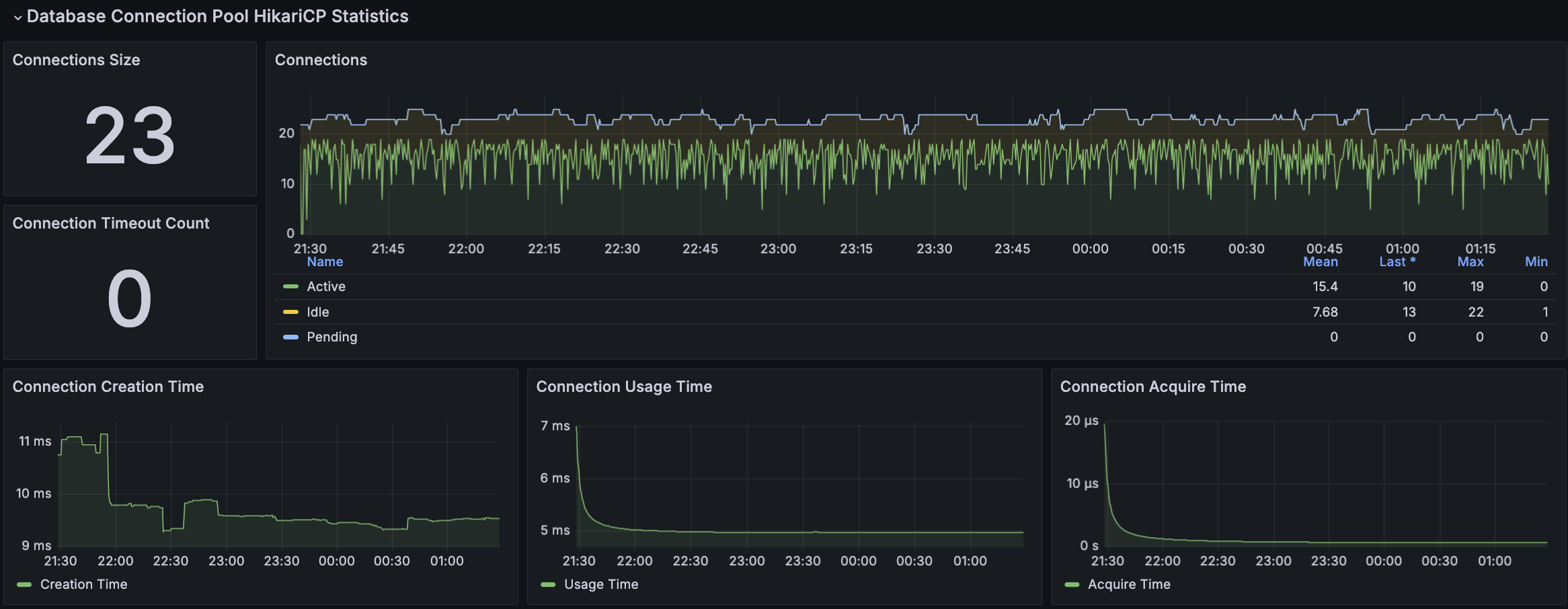Screen dimensions: 1568x609
Task: Click the 23:00 label on Connections time axis
Action: (x=778, y=249)
